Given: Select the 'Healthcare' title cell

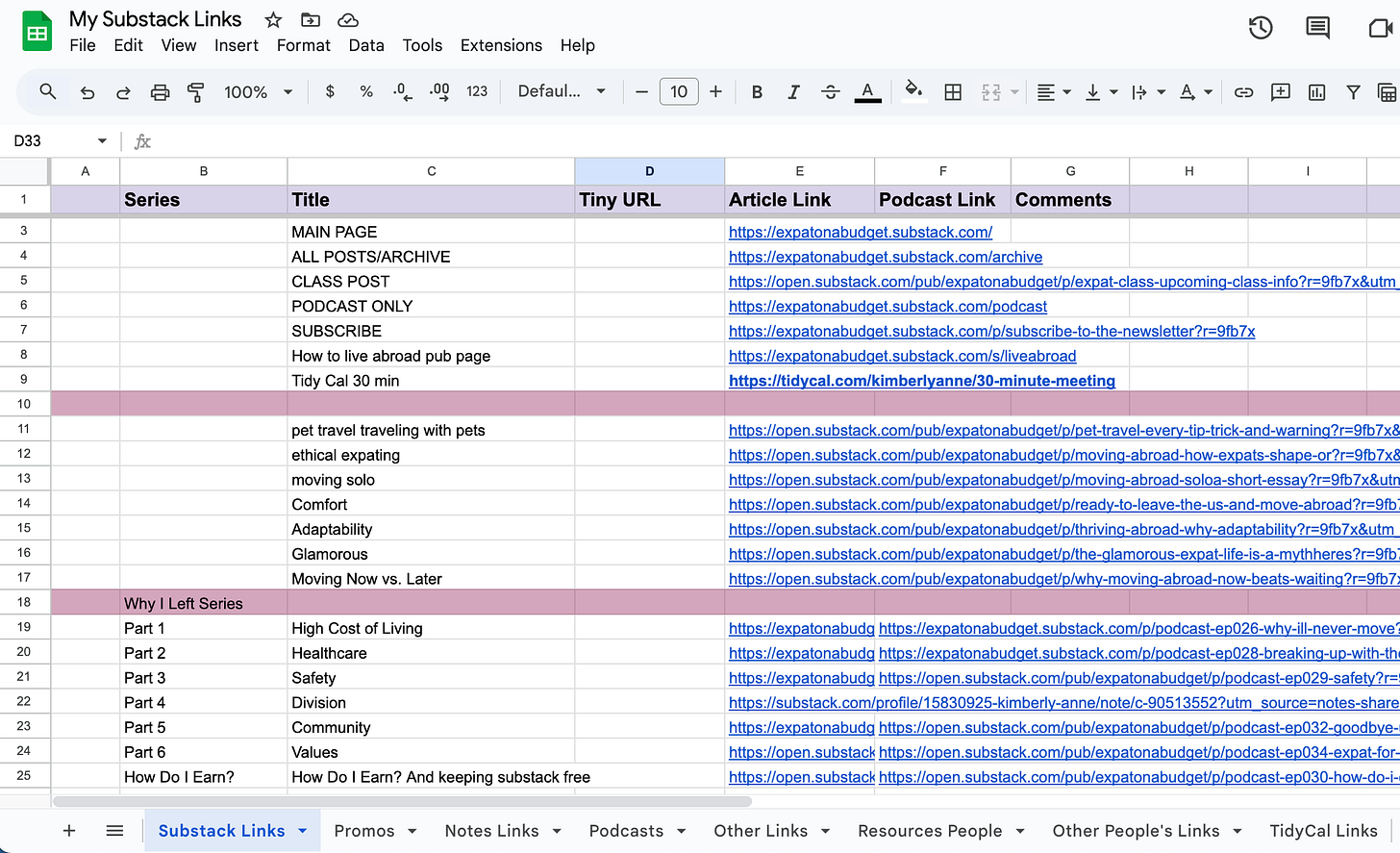Looking at the screenshot, I should 431,653.
